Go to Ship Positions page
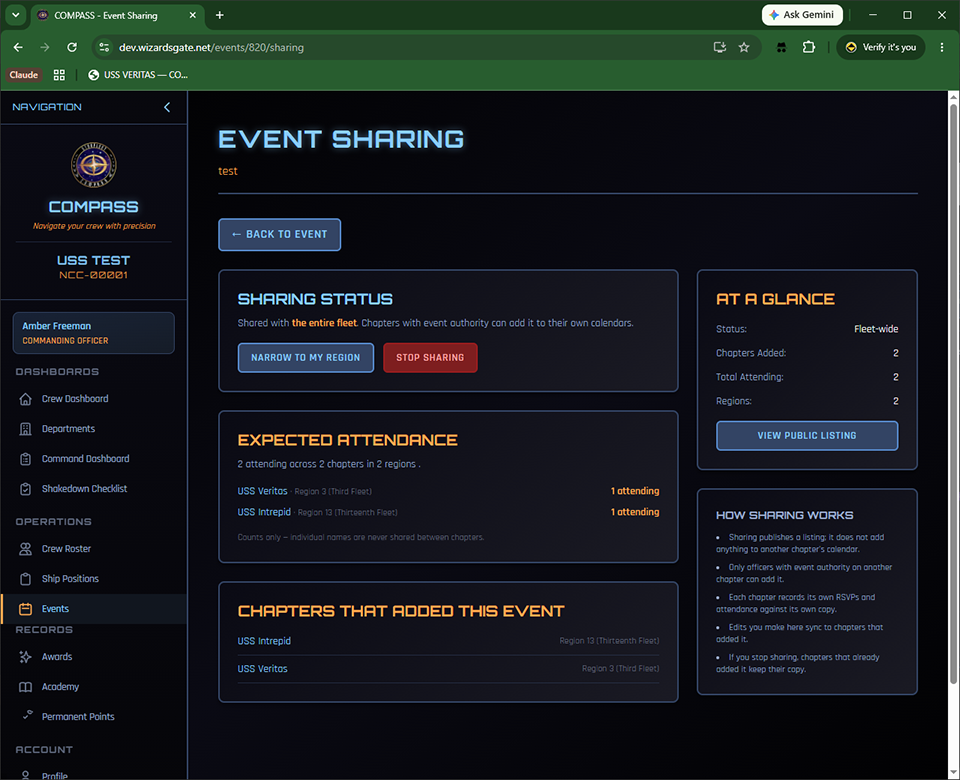The width and height of the screenshot is (960, 780). point(94,579)
